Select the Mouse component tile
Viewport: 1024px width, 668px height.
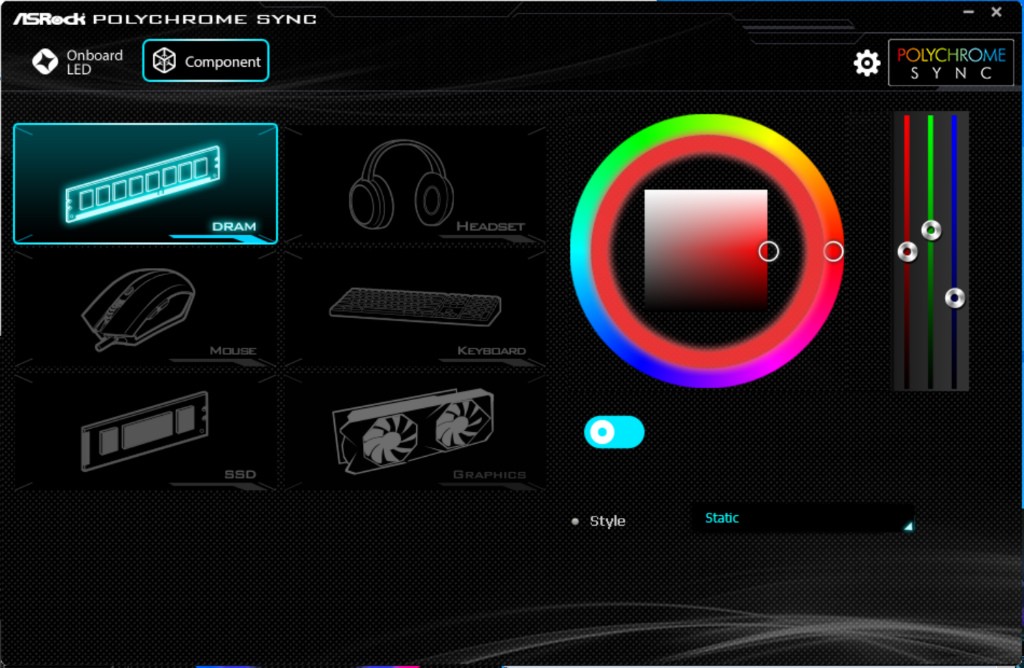(x=145, y=308)
